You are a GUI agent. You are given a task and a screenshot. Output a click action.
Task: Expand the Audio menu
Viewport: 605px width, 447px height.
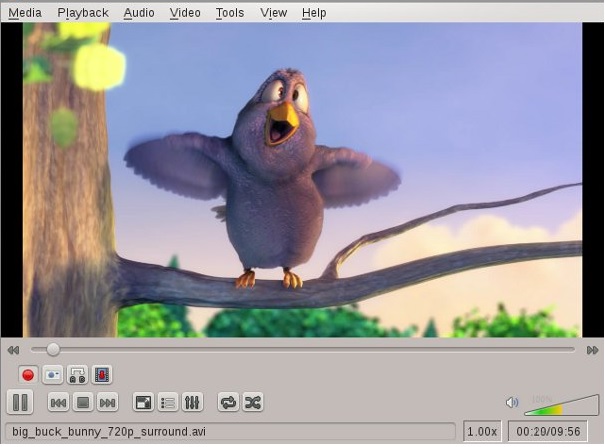point(139,13)
